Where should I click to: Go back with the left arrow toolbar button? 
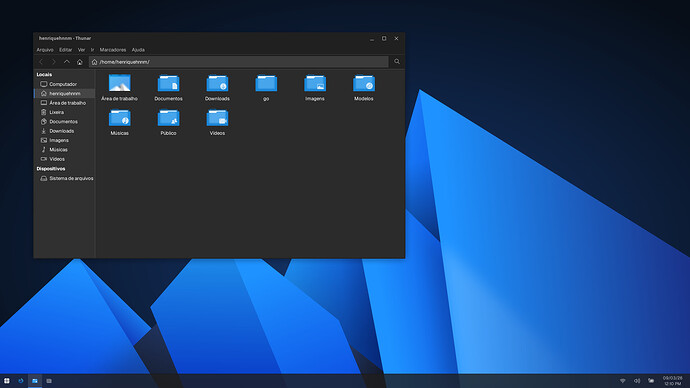tap(41, 62)
